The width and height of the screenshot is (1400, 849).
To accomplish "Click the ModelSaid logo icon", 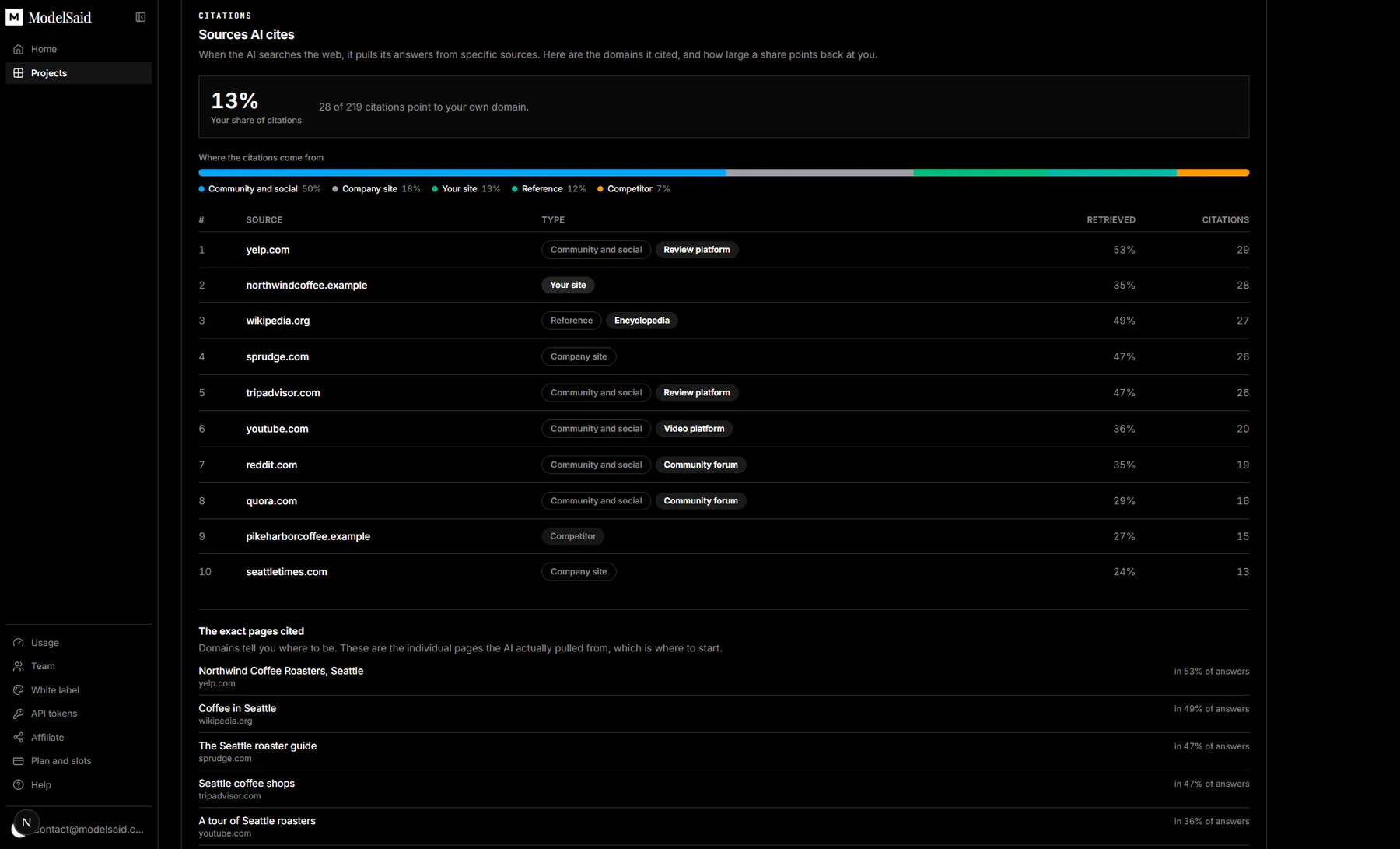I will pos(14,17).
